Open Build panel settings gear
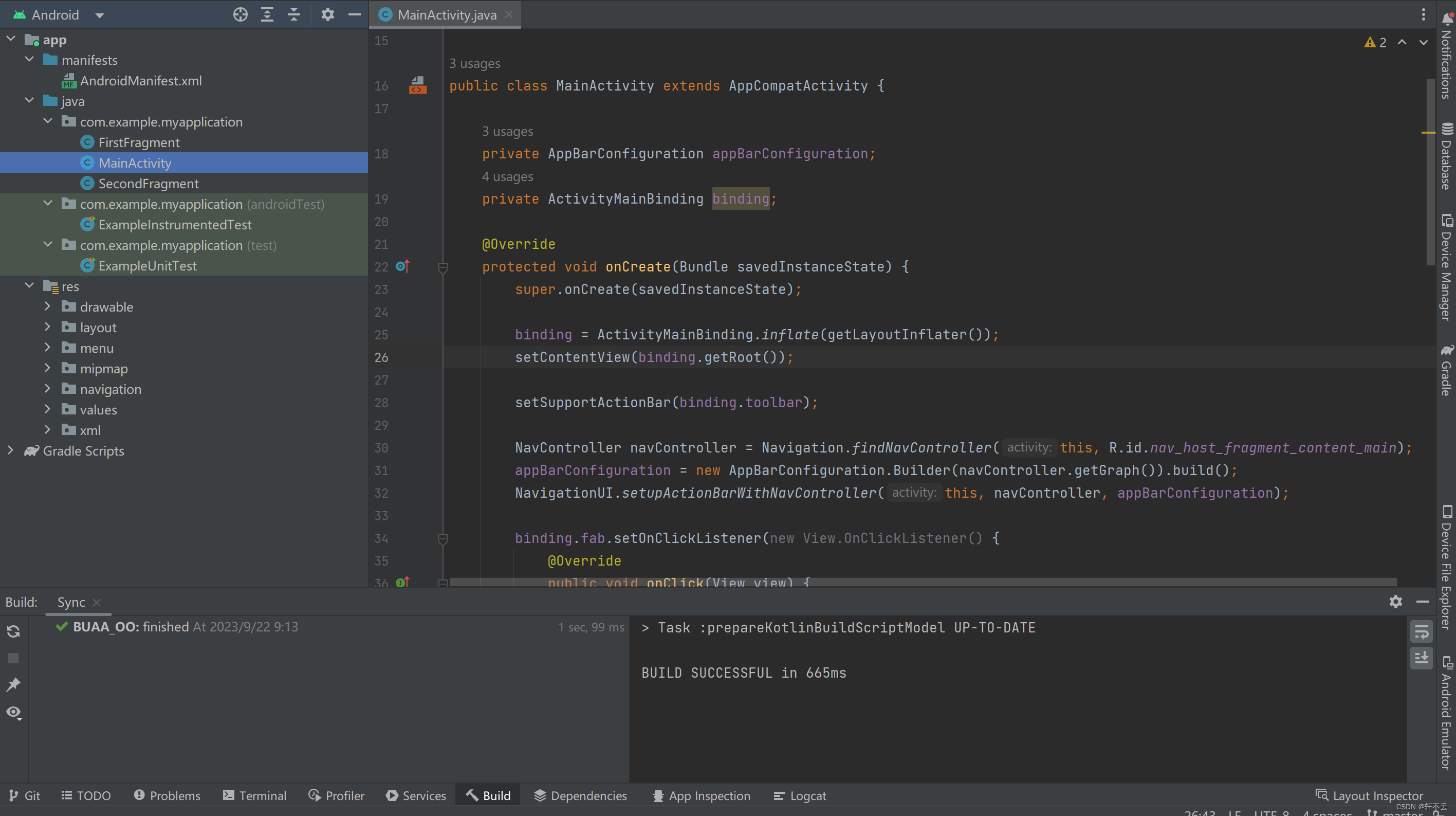This screenshot has height=816, width=1456. point(1395,601)
